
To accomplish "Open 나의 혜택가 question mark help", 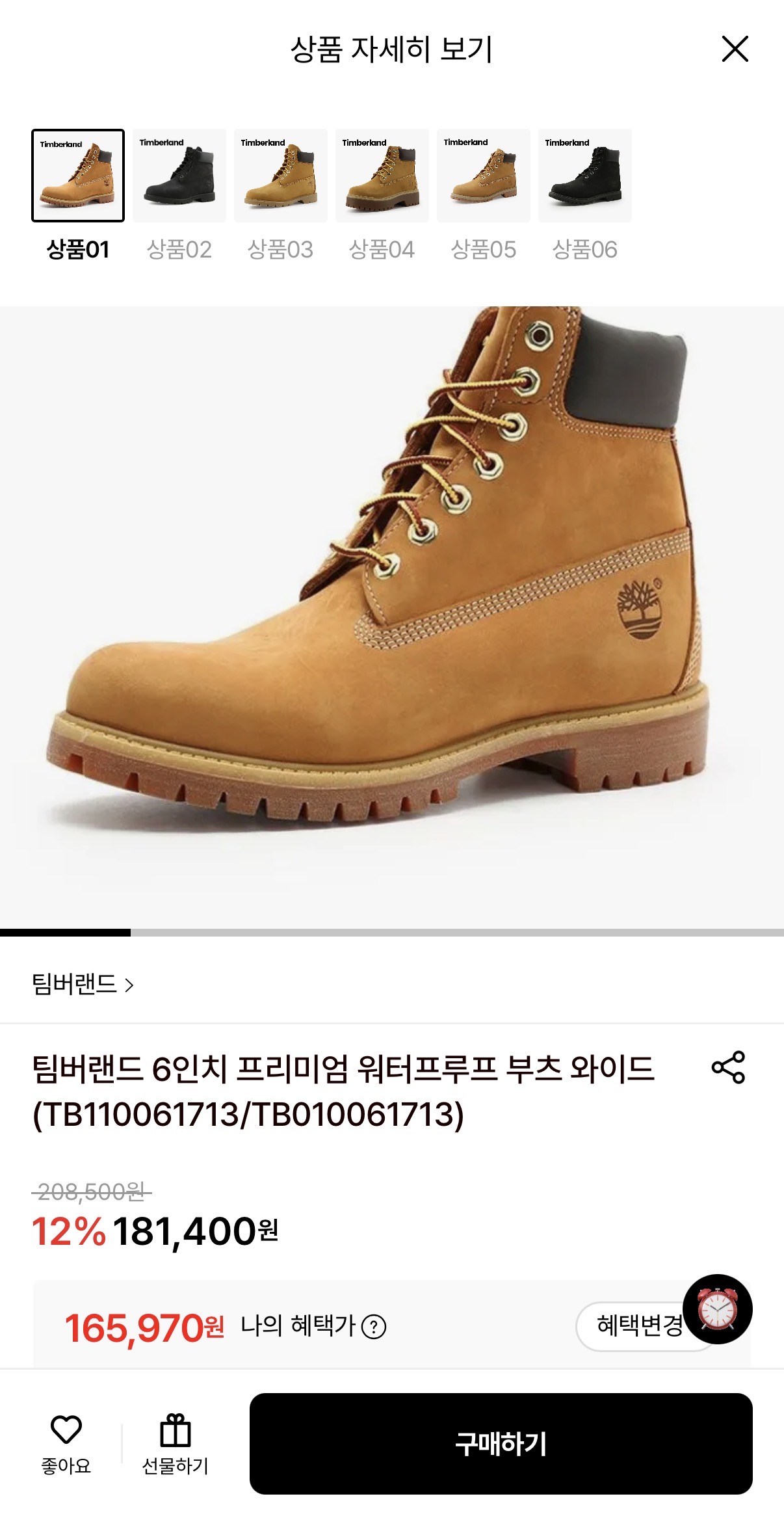I will [374, 1327].
